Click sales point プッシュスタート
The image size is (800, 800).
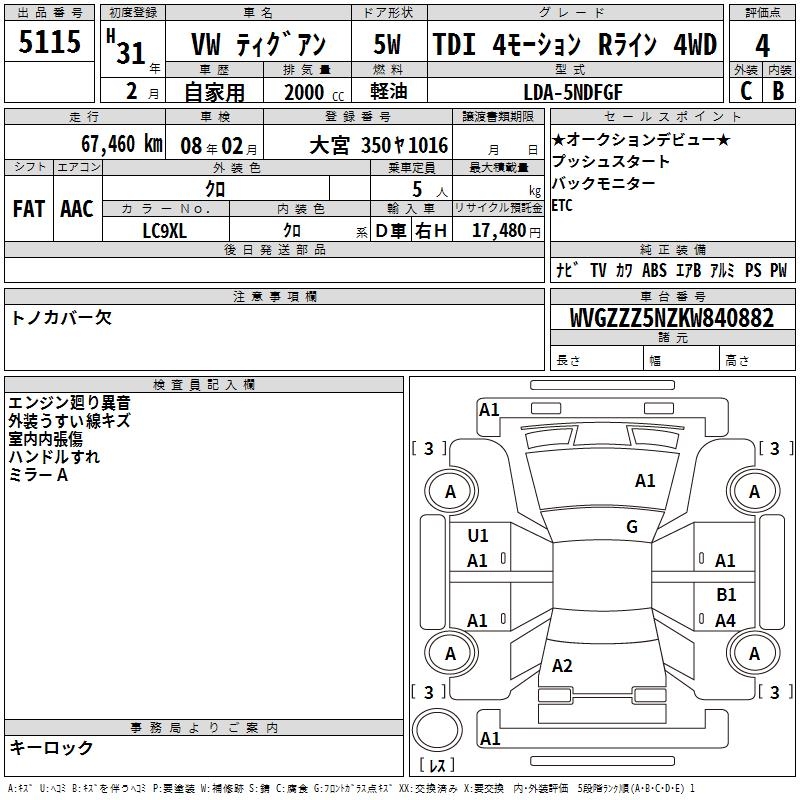(x=611, y=161)
